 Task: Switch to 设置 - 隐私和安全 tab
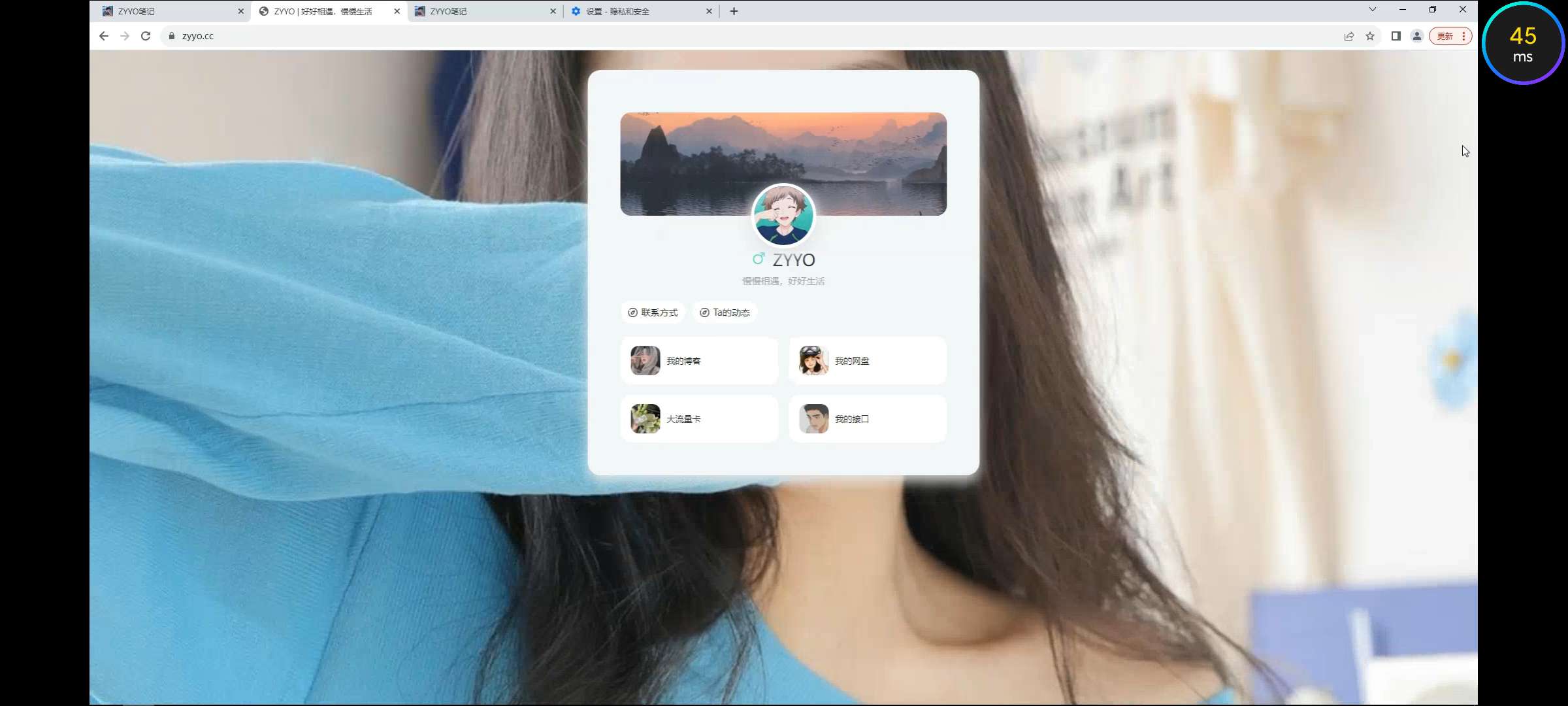pyautogui.click(x=641, y=11)
